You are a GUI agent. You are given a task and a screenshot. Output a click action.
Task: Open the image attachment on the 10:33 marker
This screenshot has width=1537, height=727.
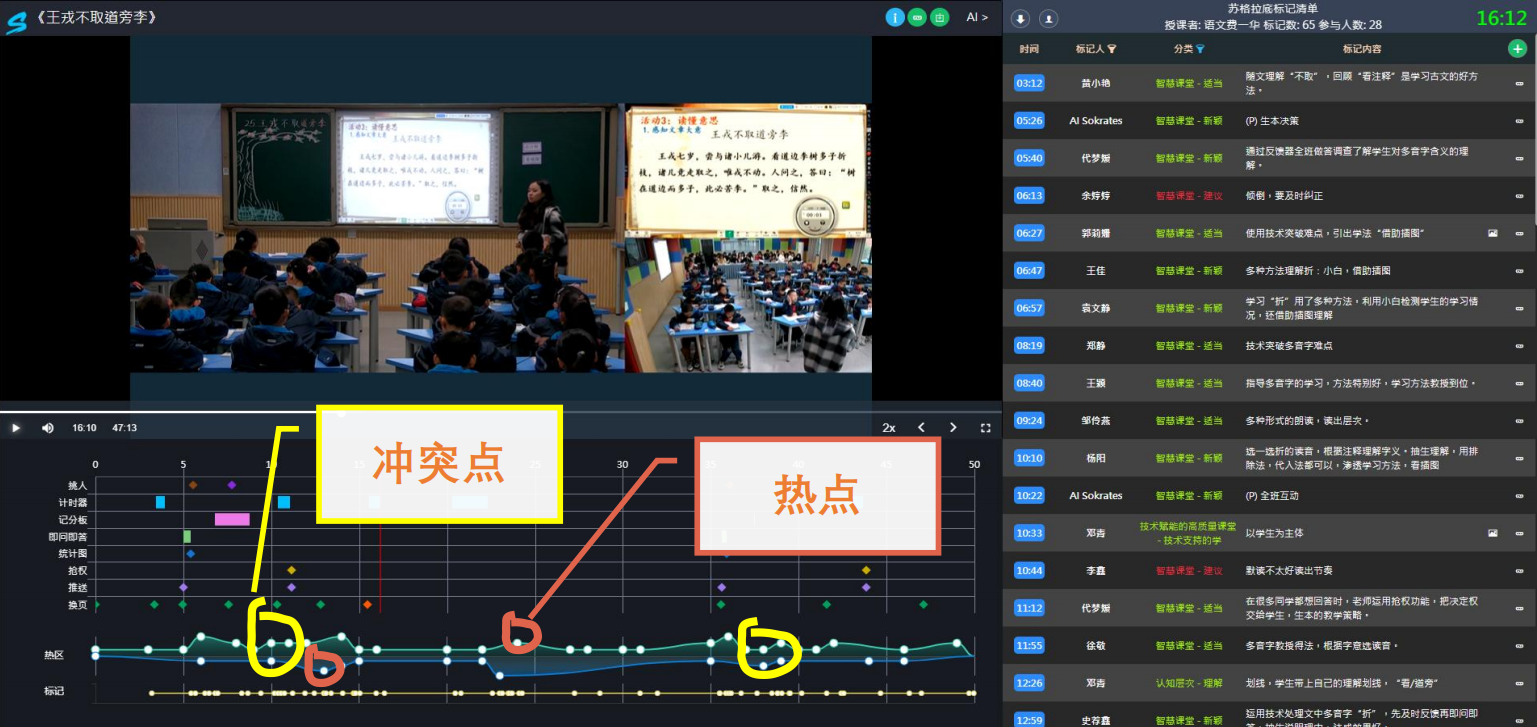(1493, 533)
